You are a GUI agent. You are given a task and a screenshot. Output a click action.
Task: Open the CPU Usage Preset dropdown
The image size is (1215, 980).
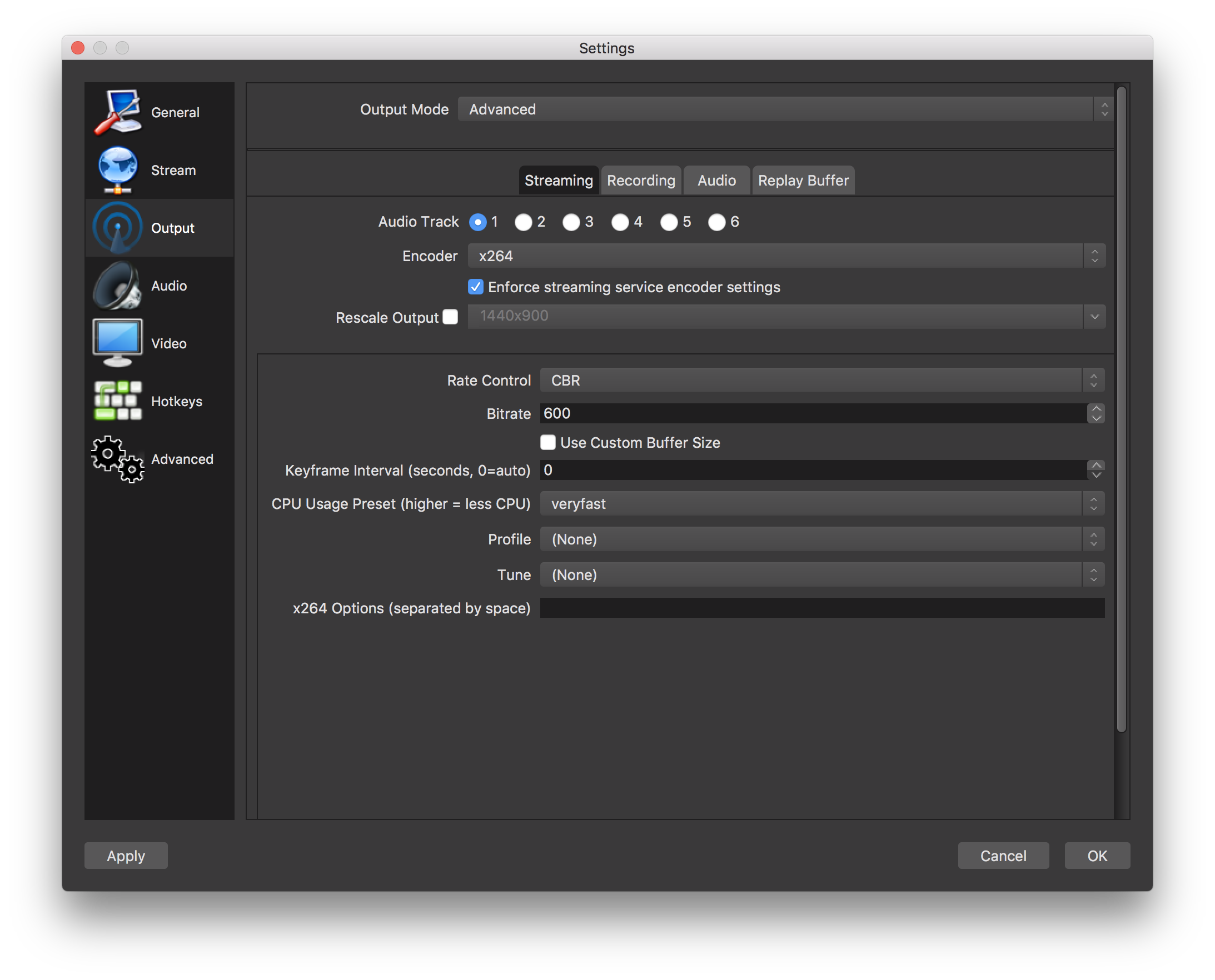(822, 503)
